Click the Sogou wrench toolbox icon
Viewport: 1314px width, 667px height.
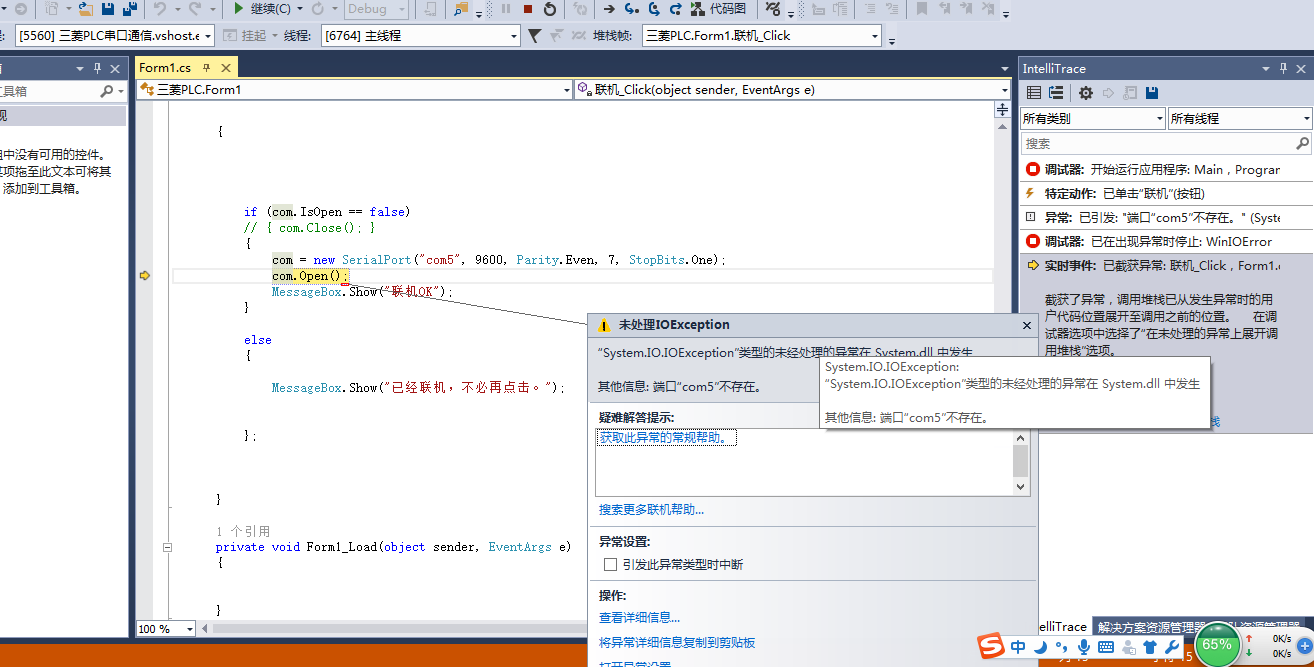[1172, 647]
